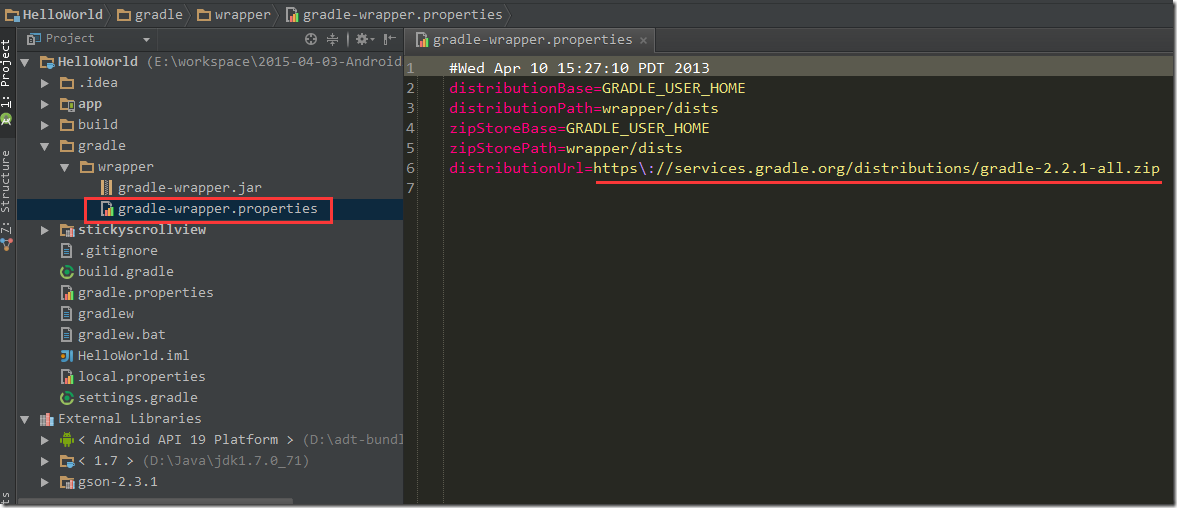Close the gradle-wrapper.properties editor tab
Viewport: 1177px width, 508px height.
(644, 41)
